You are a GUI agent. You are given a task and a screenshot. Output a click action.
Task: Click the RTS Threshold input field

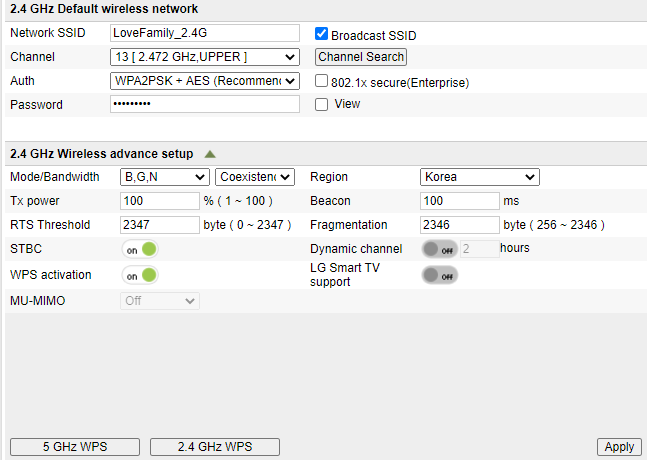click(160, 225)
